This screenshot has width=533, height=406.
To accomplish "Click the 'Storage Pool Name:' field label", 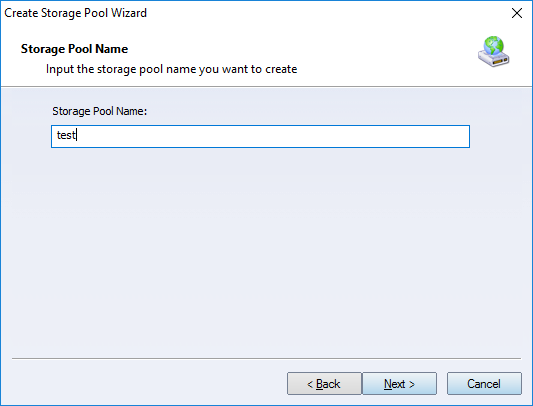I will (x=100, y=111).
